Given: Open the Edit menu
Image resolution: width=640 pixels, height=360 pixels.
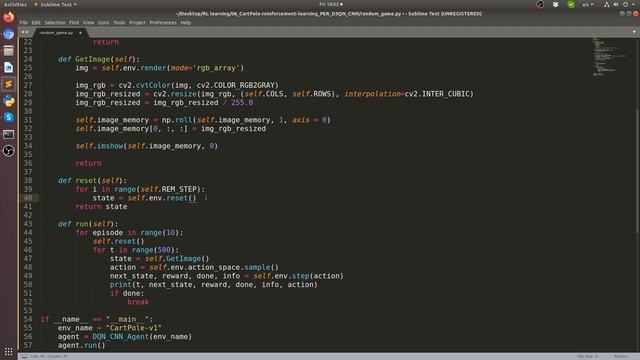Looking at the screenshot, I should (x=36, y=23).
